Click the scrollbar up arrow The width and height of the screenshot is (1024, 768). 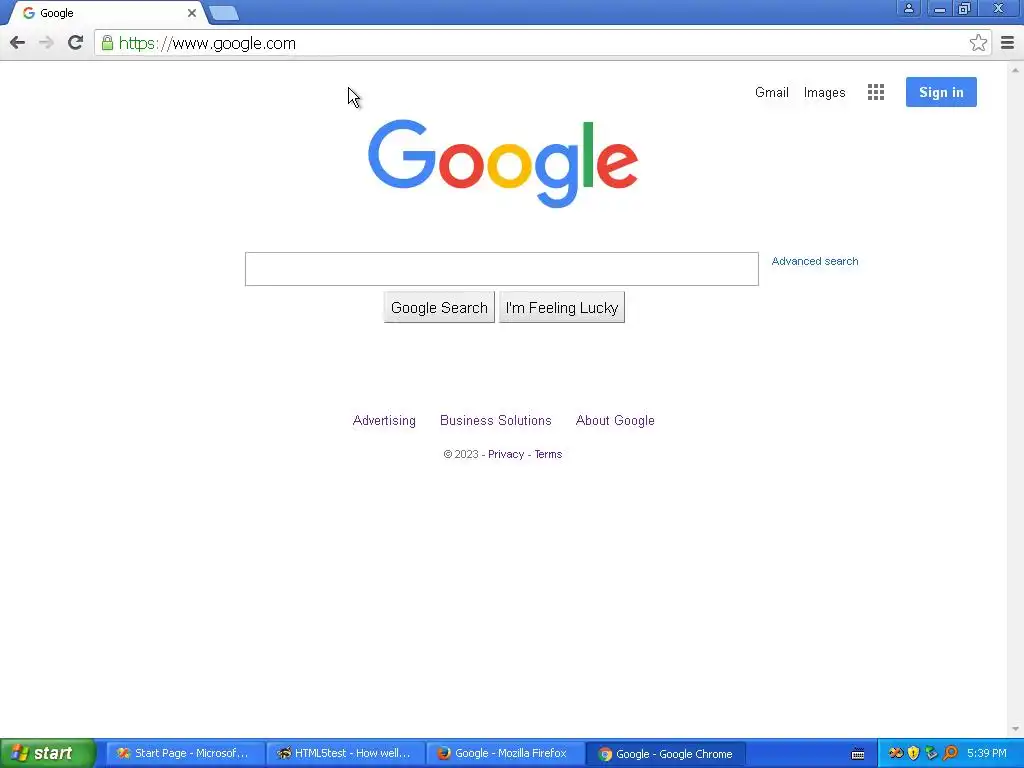pos(1015,69)
